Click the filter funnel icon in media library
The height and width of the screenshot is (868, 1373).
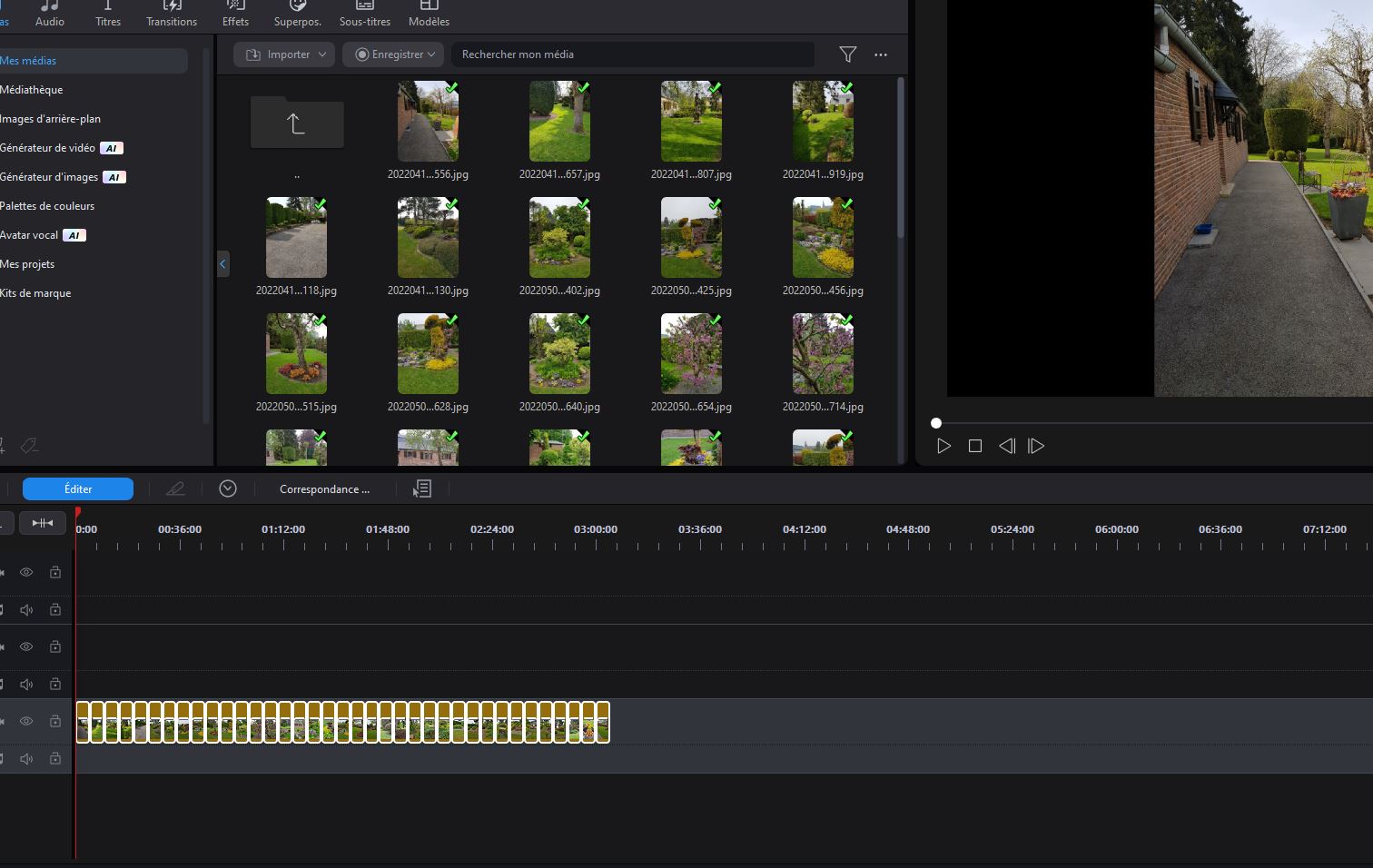[847, 54]
